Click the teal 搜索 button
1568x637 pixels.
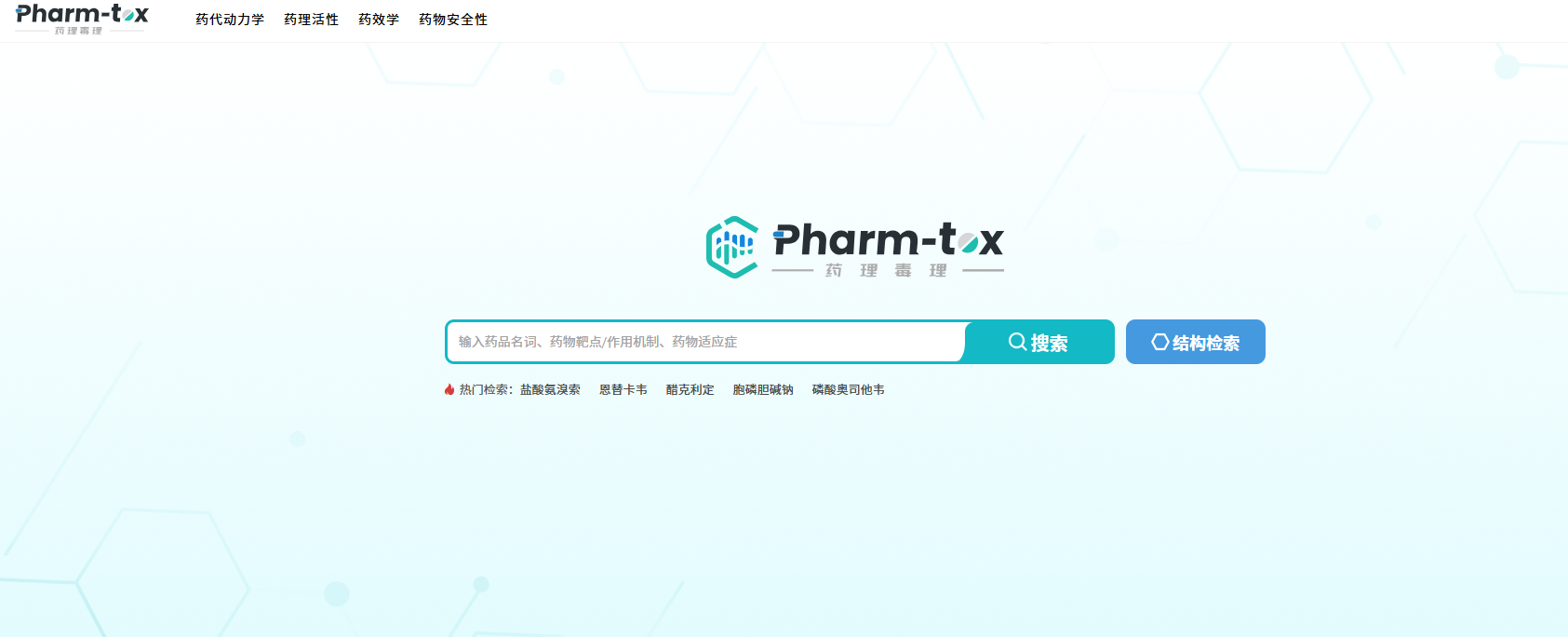pyautogui.click(x=1039, y=342)
